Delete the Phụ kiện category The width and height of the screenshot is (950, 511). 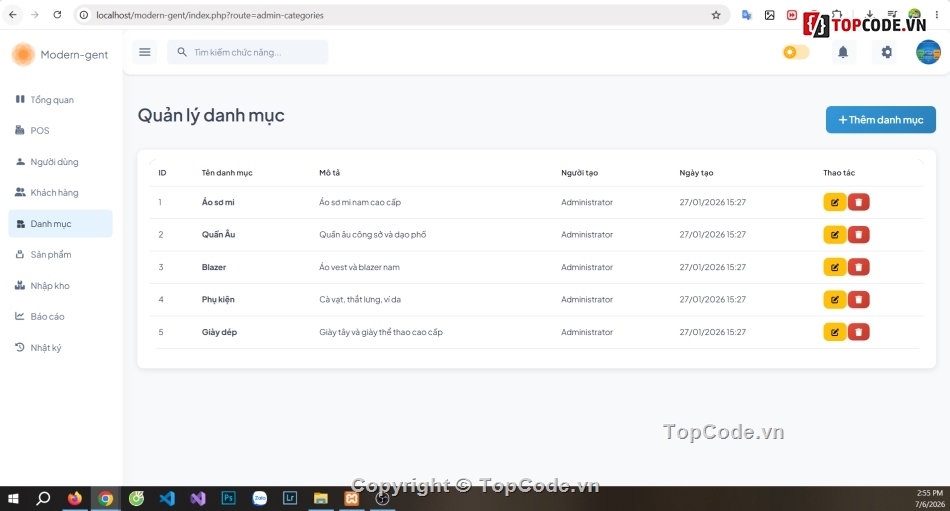tap(859, 299)
